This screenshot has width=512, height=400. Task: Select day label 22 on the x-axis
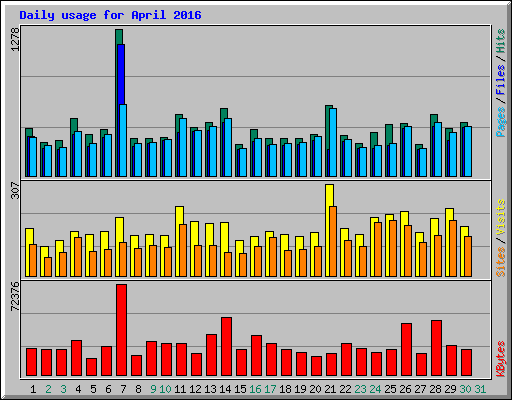pyautogui.click(x=345, y=389)
